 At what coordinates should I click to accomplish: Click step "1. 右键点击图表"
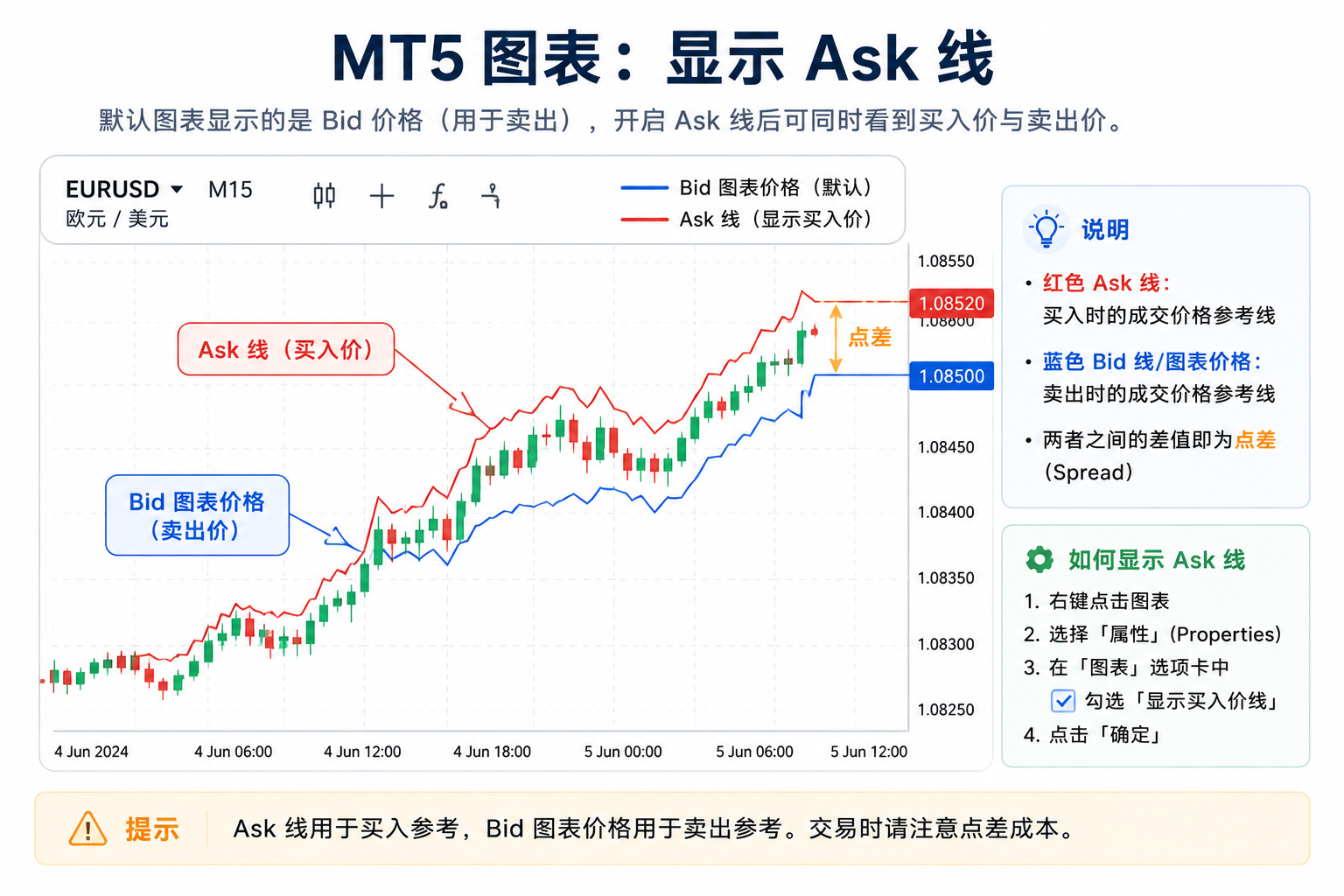tap(1096, 601)
